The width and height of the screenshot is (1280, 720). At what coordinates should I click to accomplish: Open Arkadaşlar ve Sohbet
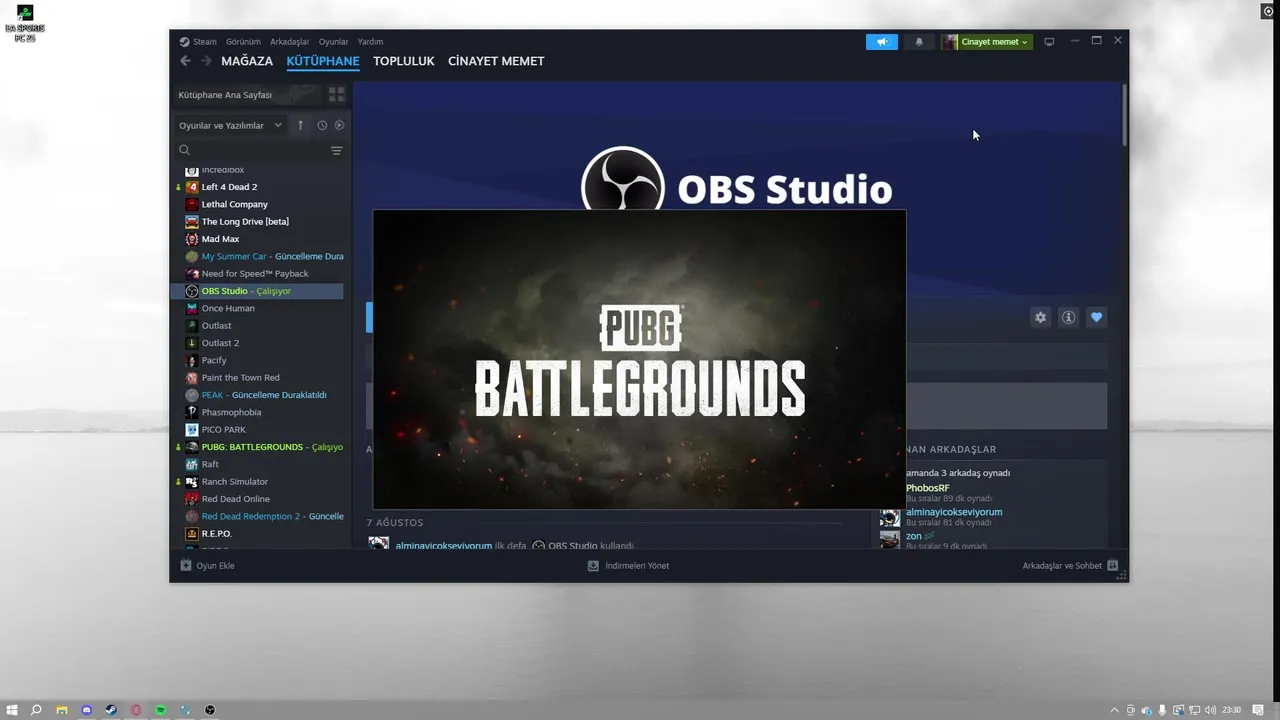[1070, 566]
